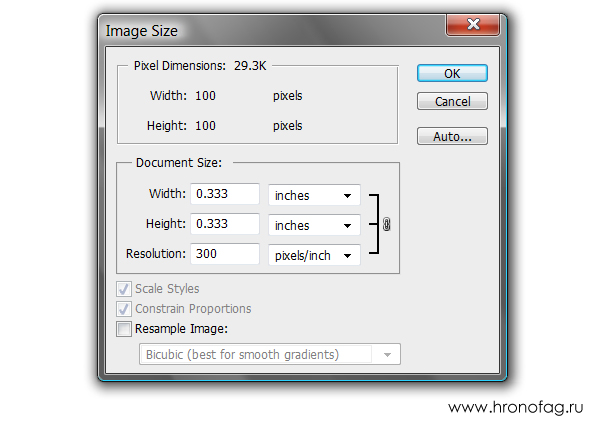Screen dimensions: 600x425
Task: Click the Cancel button
Action: (452, 101)
